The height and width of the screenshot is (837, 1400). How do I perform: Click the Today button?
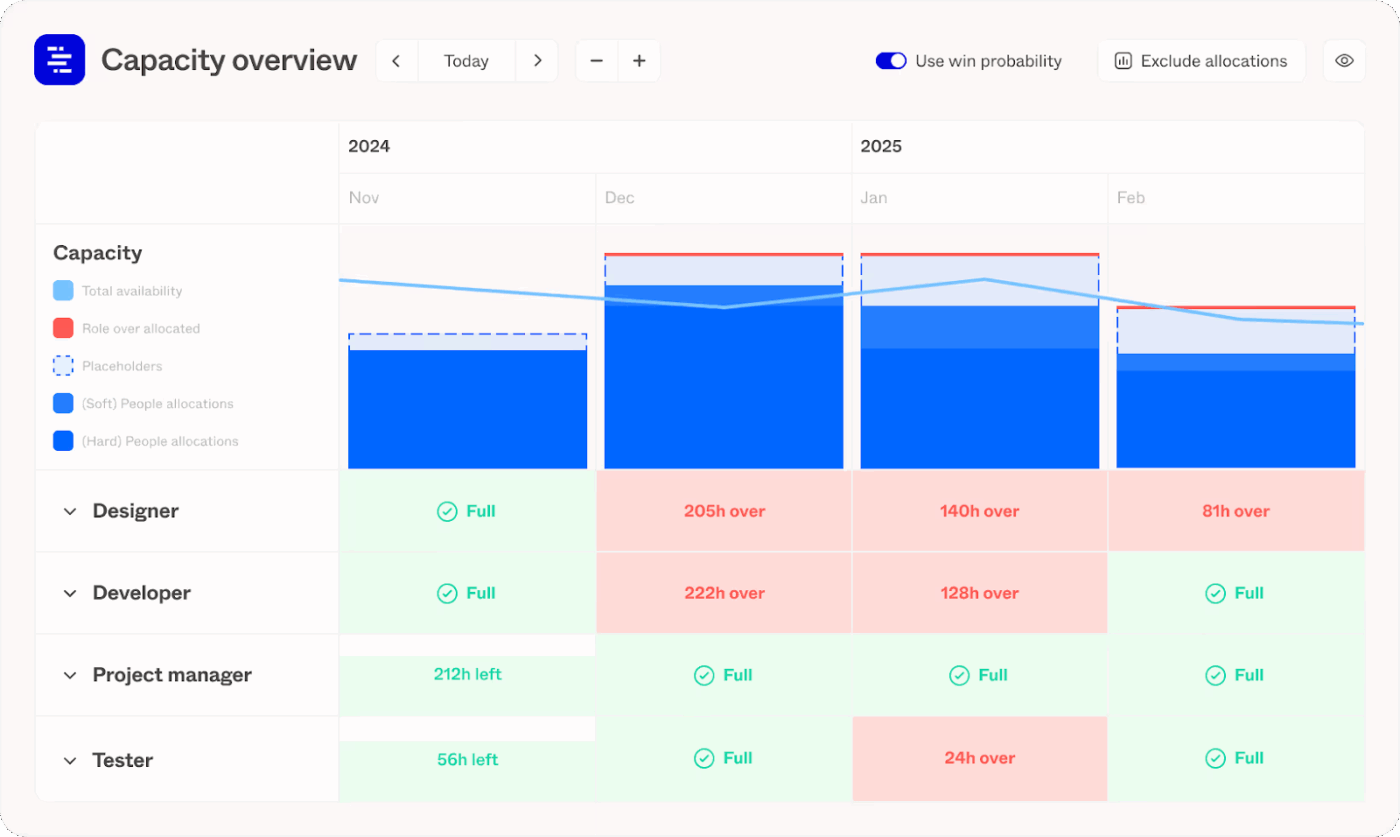[x=466, y=60]
